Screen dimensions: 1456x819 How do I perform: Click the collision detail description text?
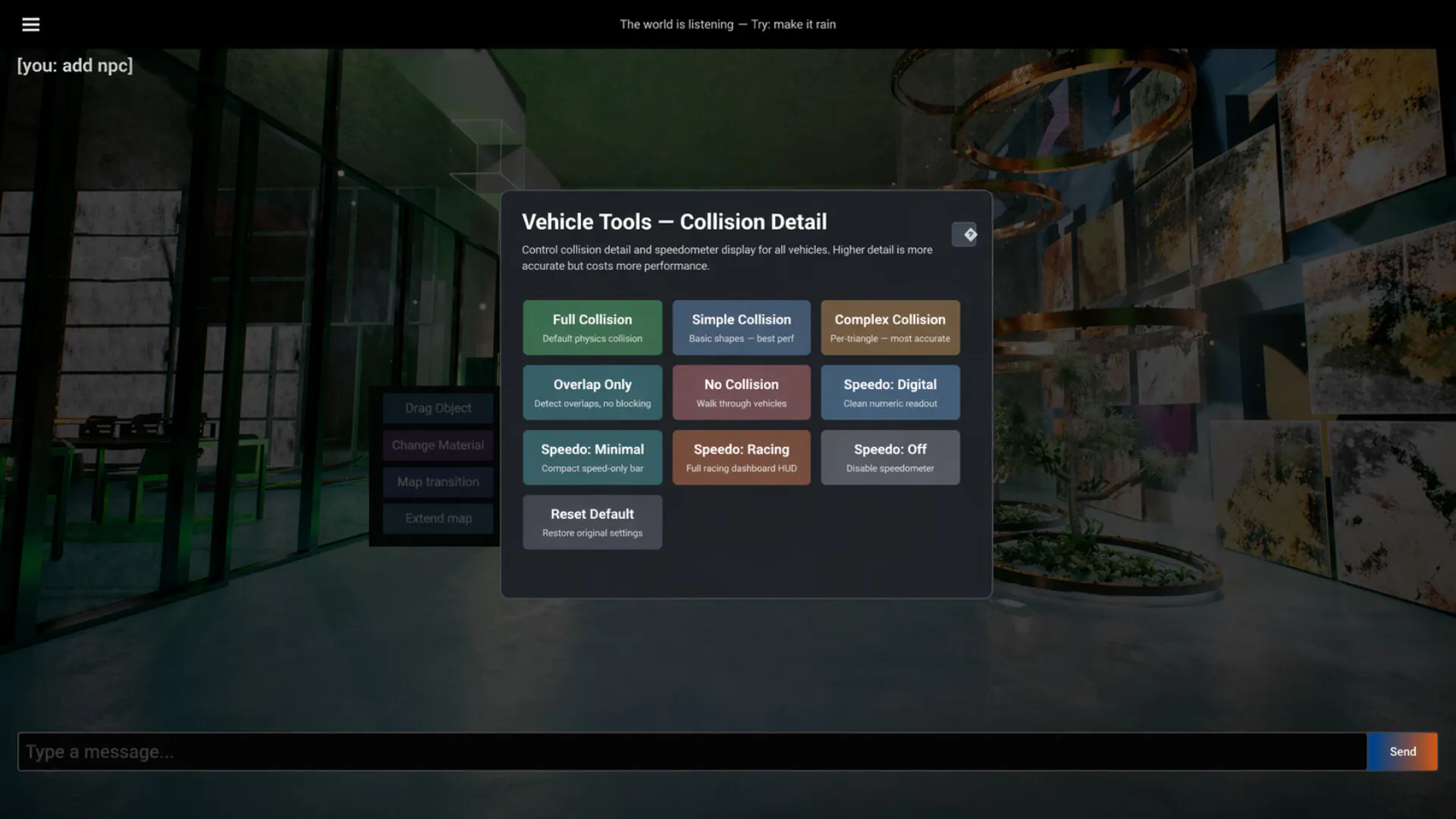tap(726, 258)
